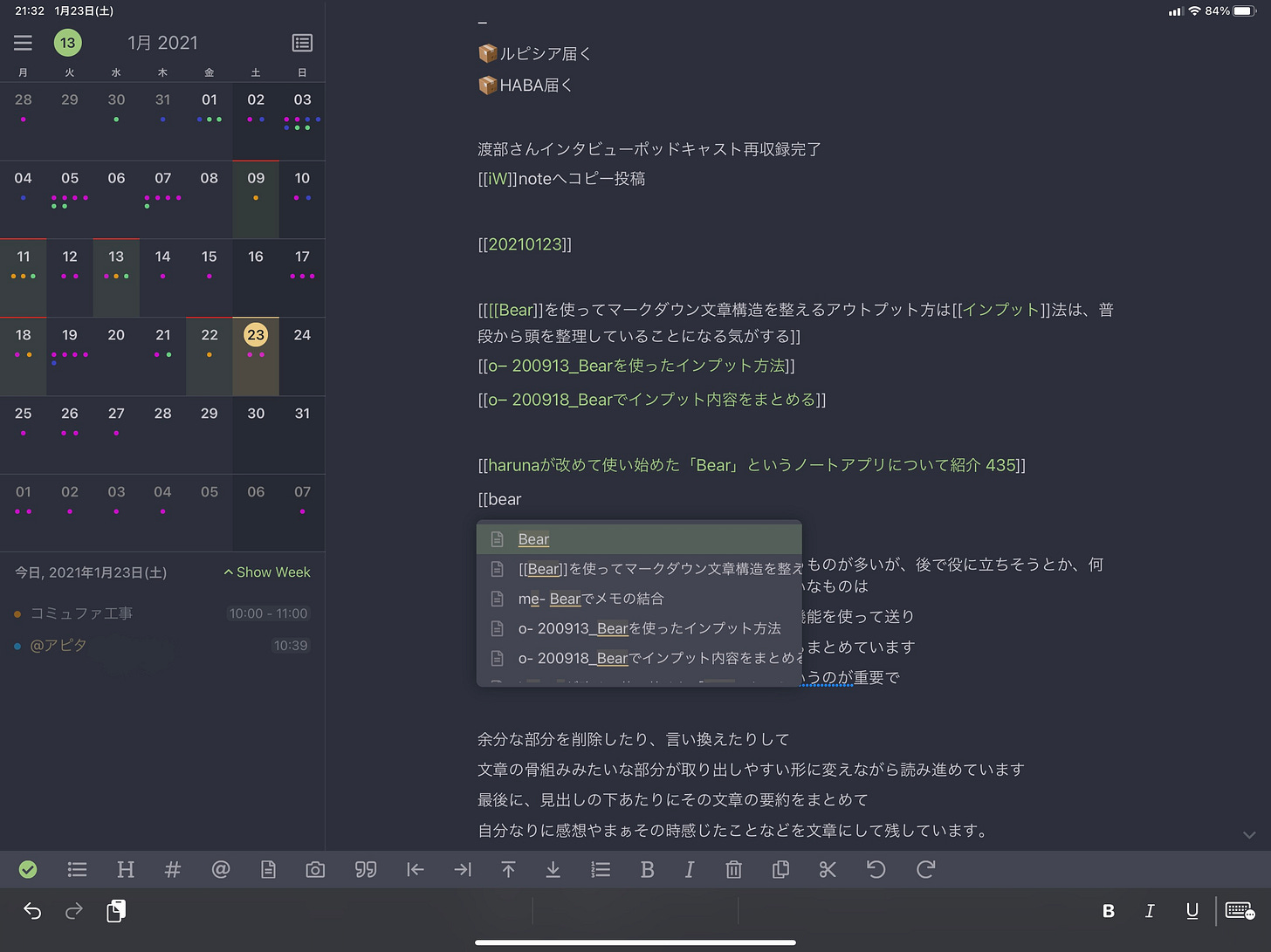Insert a note link with document icon
1271x952 pixels.
[268, 869]
